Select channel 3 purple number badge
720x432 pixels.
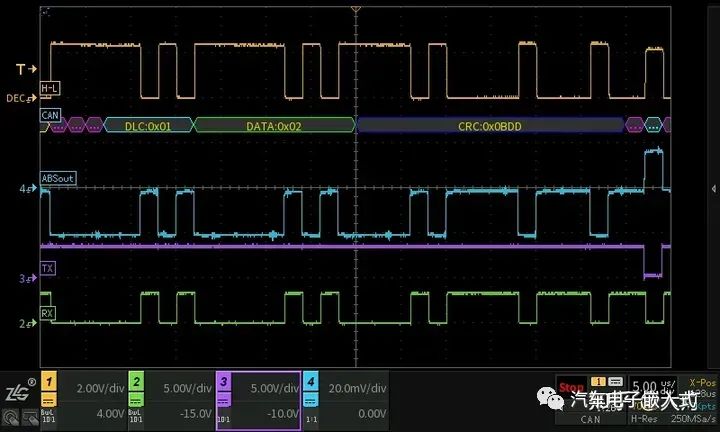tap(224, 382)
